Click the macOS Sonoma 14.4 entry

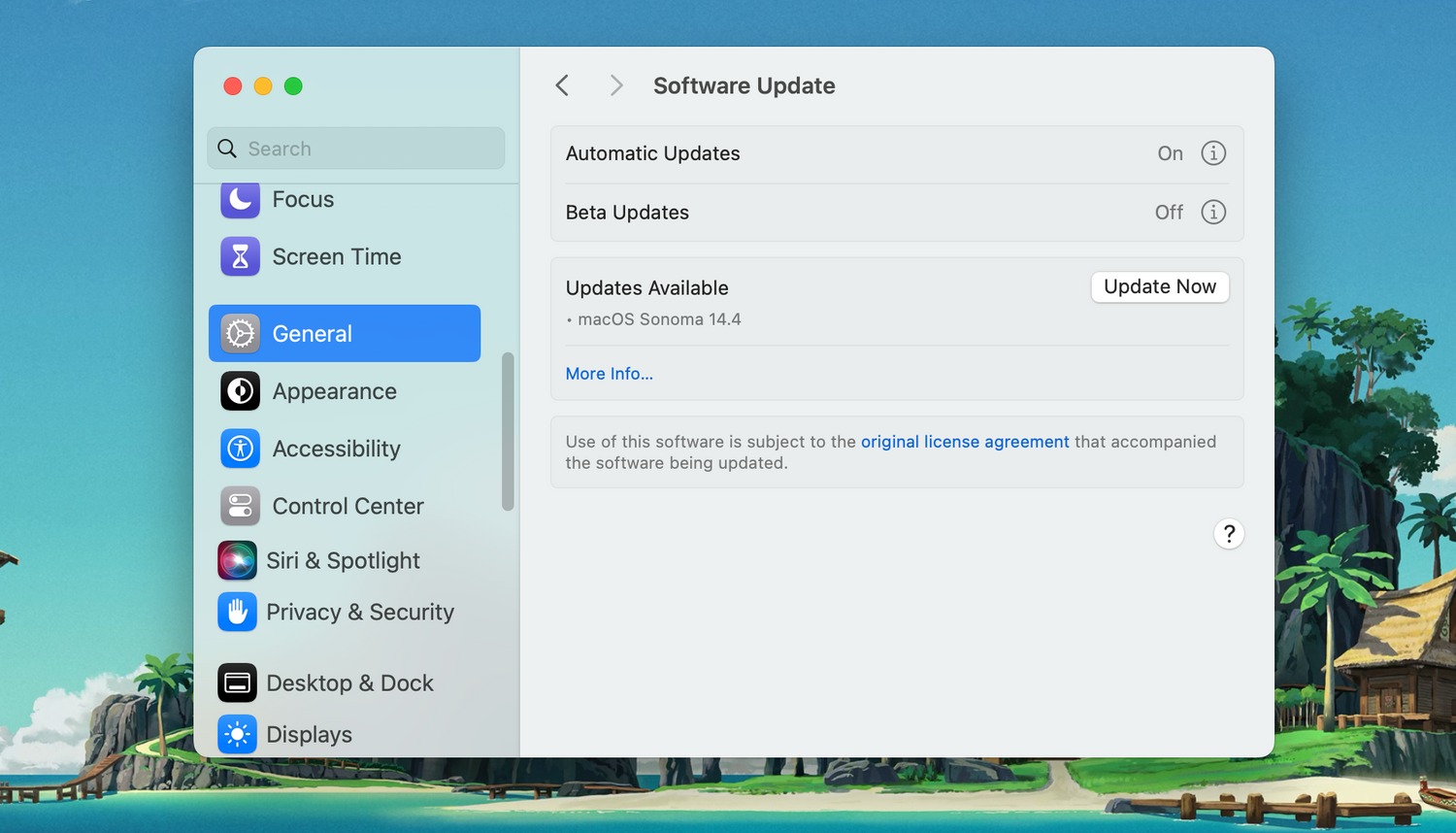(x=659, y=319)
